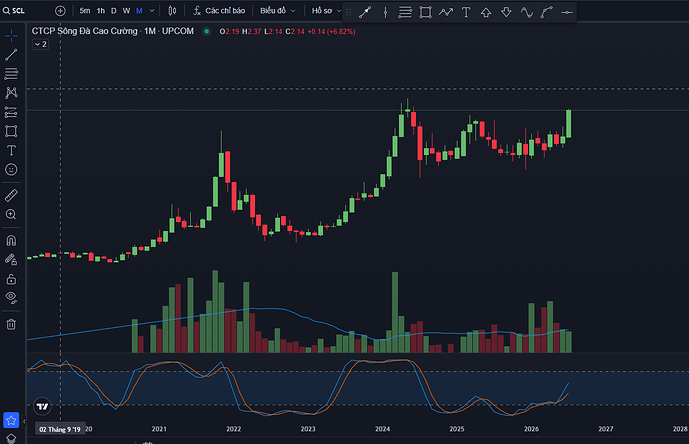This screenshot has width=689, height=444.
Task: Select the Fibonacci retracement tool
Action: tap(11, 73)
